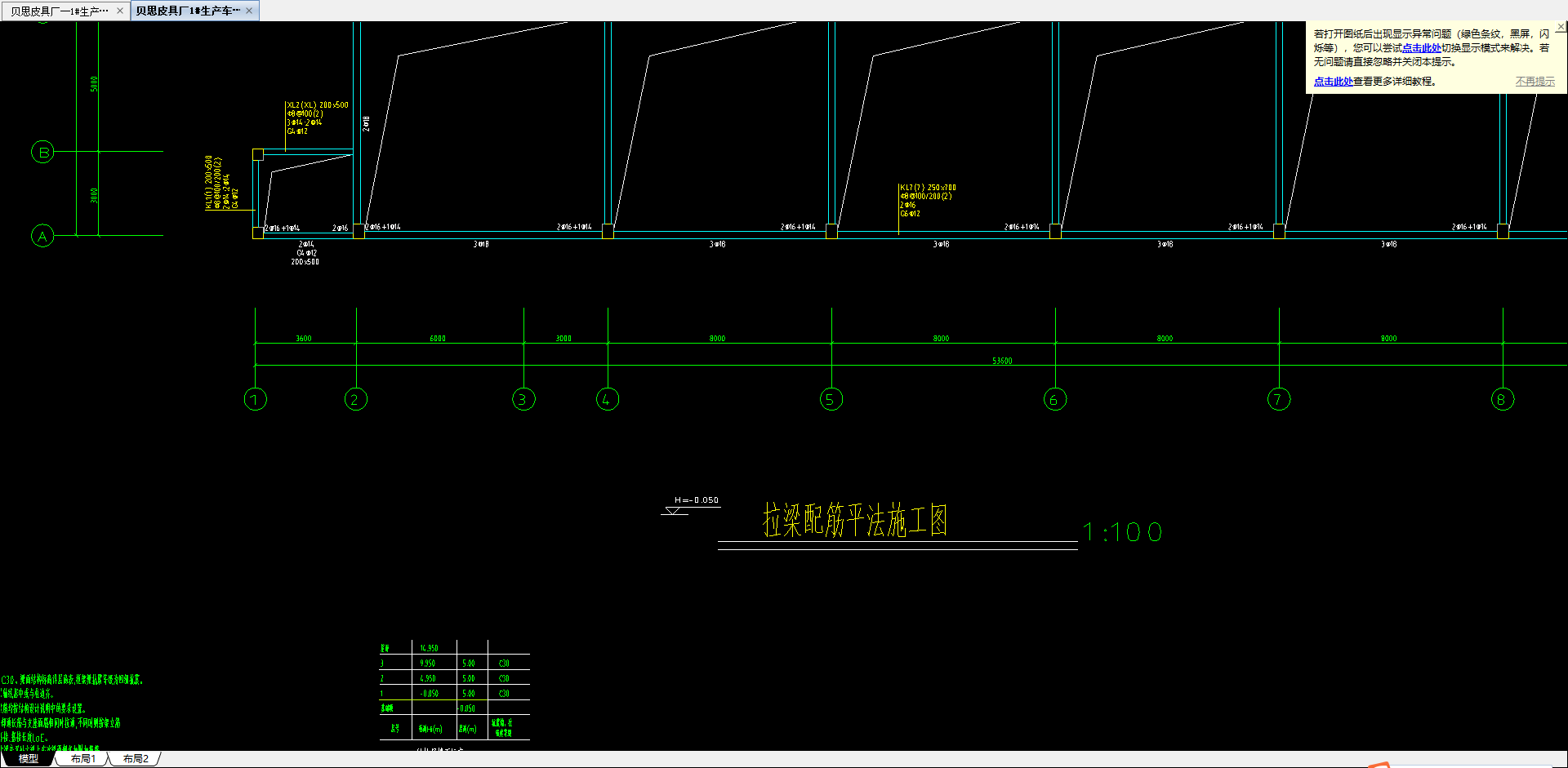1568x768 pixels.
Task: Click grid axis bubble 7
Action: click(x=1279, y=399)
